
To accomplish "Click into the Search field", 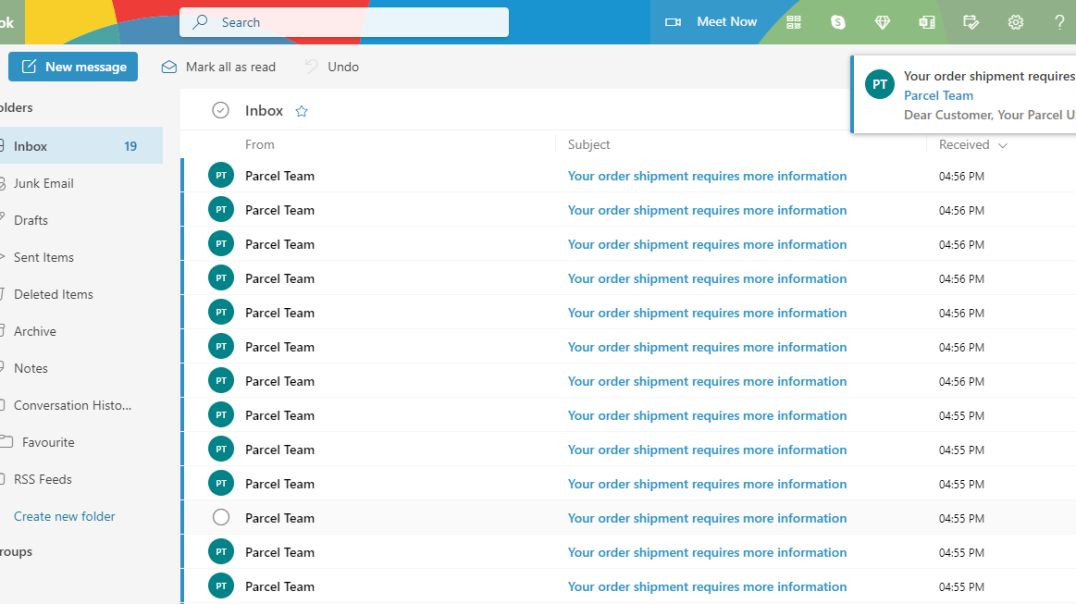I will [344, 21].
